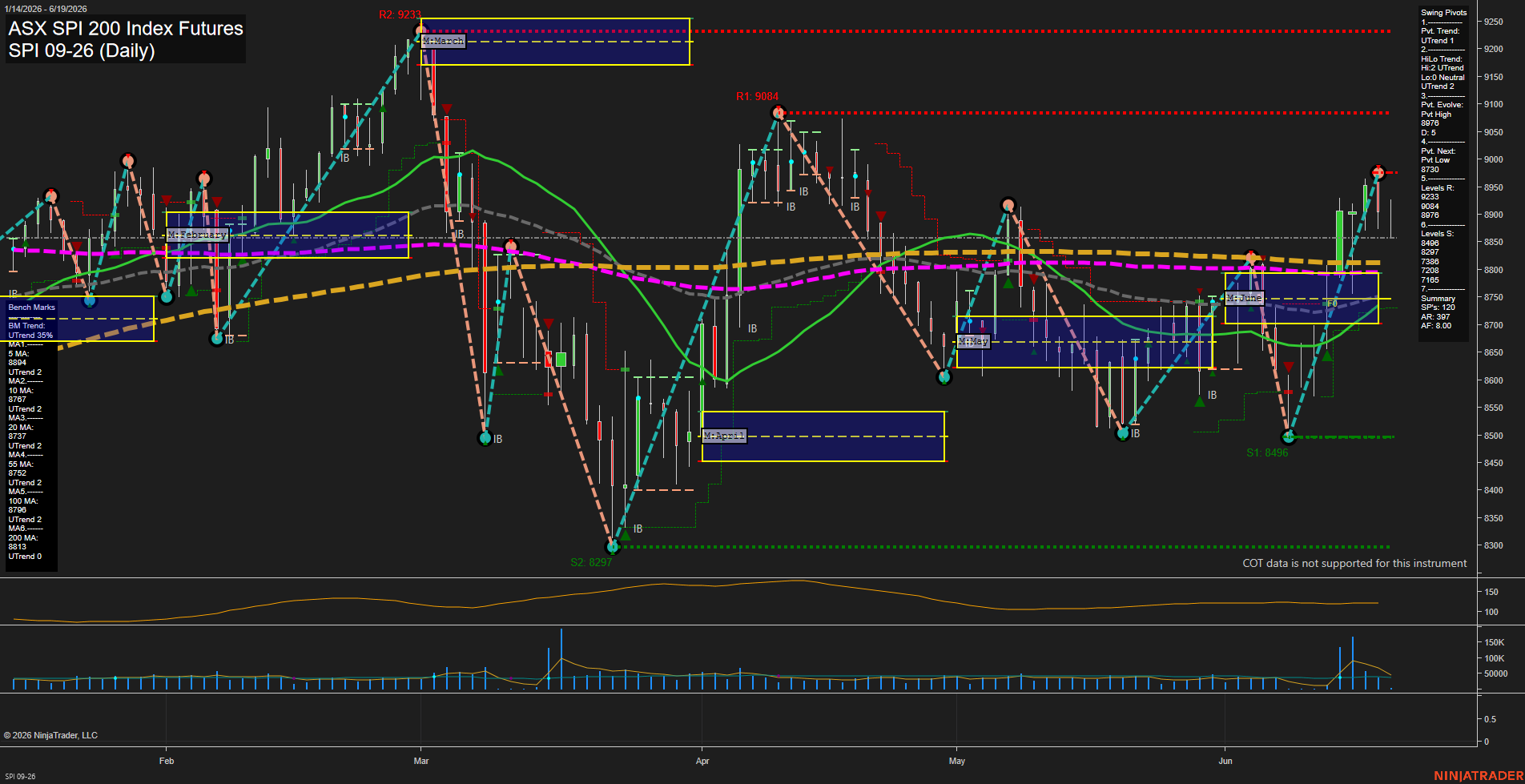Viewport: 1525px width, 784px height.
Task: Click the M:March monthly zone label
Action: click(x=443, y=41)
